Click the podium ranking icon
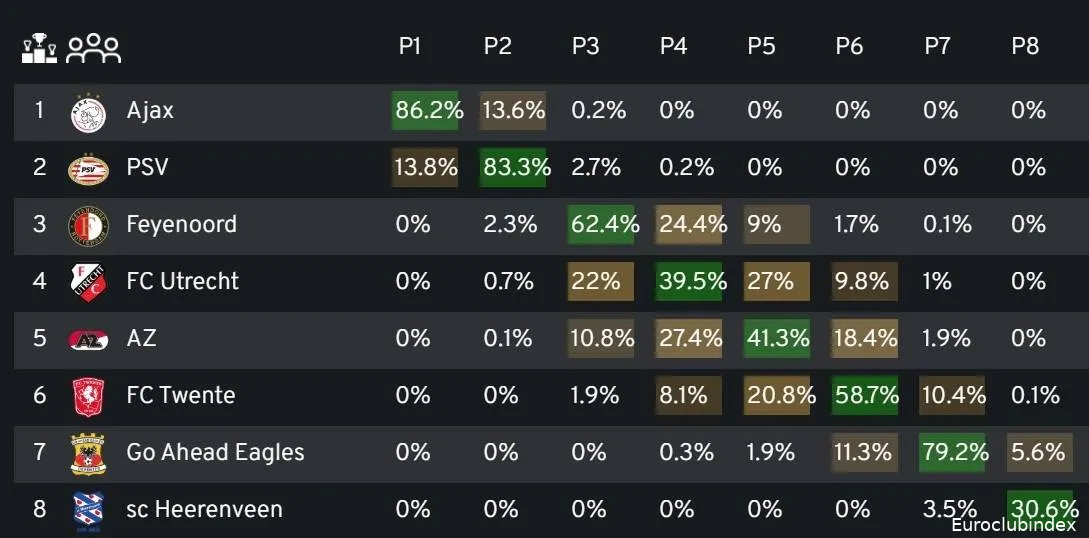Image resolution: width=1089 pixels, height=538 pixels. [x=38, y=49]
